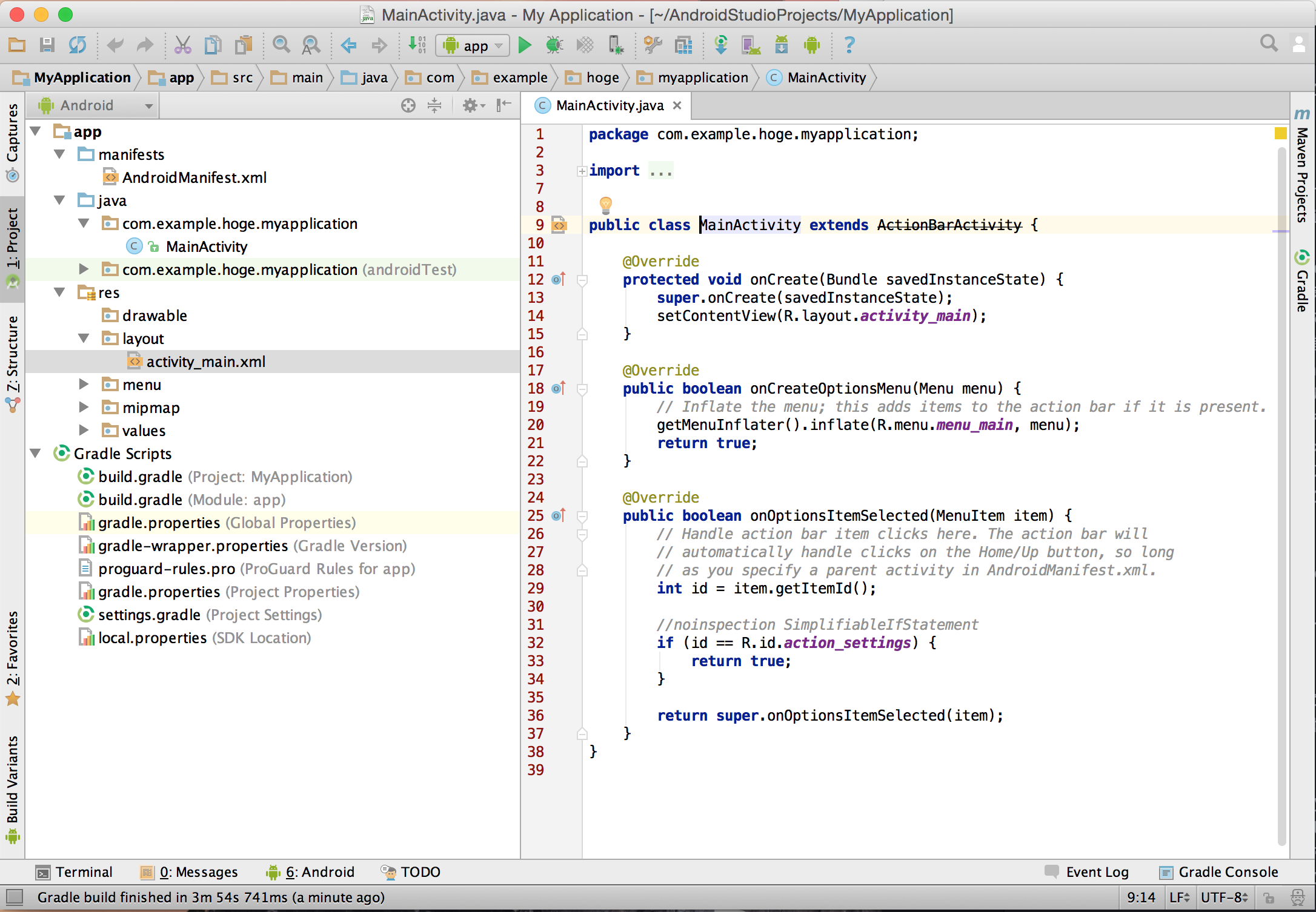Collapse the manifests folder
The width and height of the screenshot is (1316, 912).
60,154
